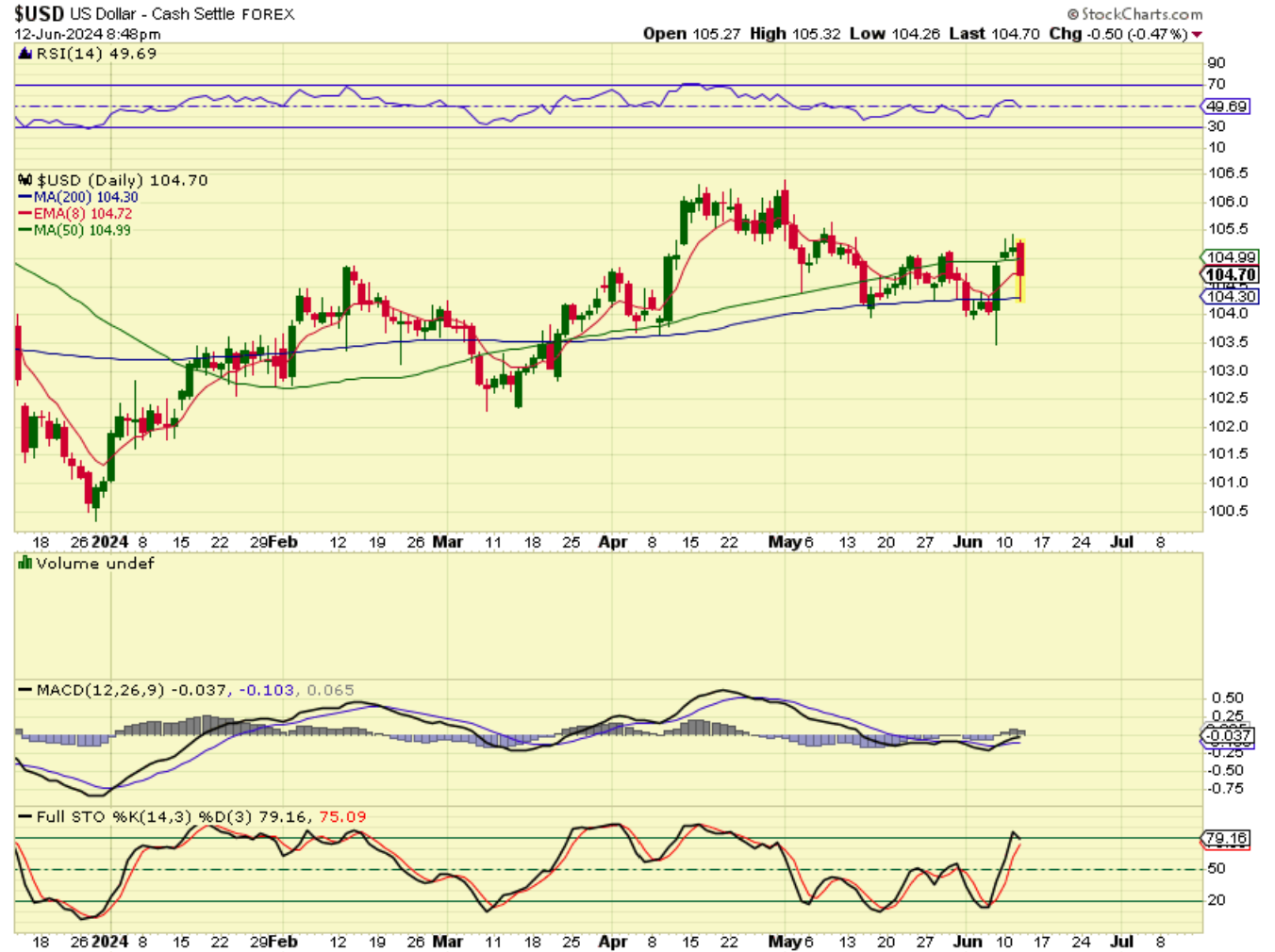Click the 104.99 MA(50) price tag
Screen dimensions: 1275x952
pos(1230,257)
